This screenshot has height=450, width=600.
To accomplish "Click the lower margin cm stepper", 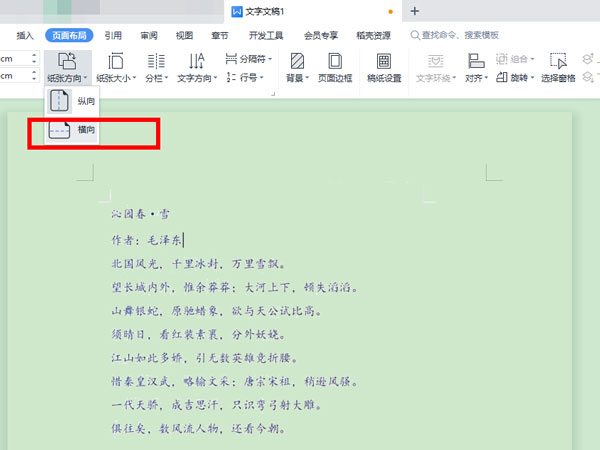I will pyautogui.click(x=34, y=75).
